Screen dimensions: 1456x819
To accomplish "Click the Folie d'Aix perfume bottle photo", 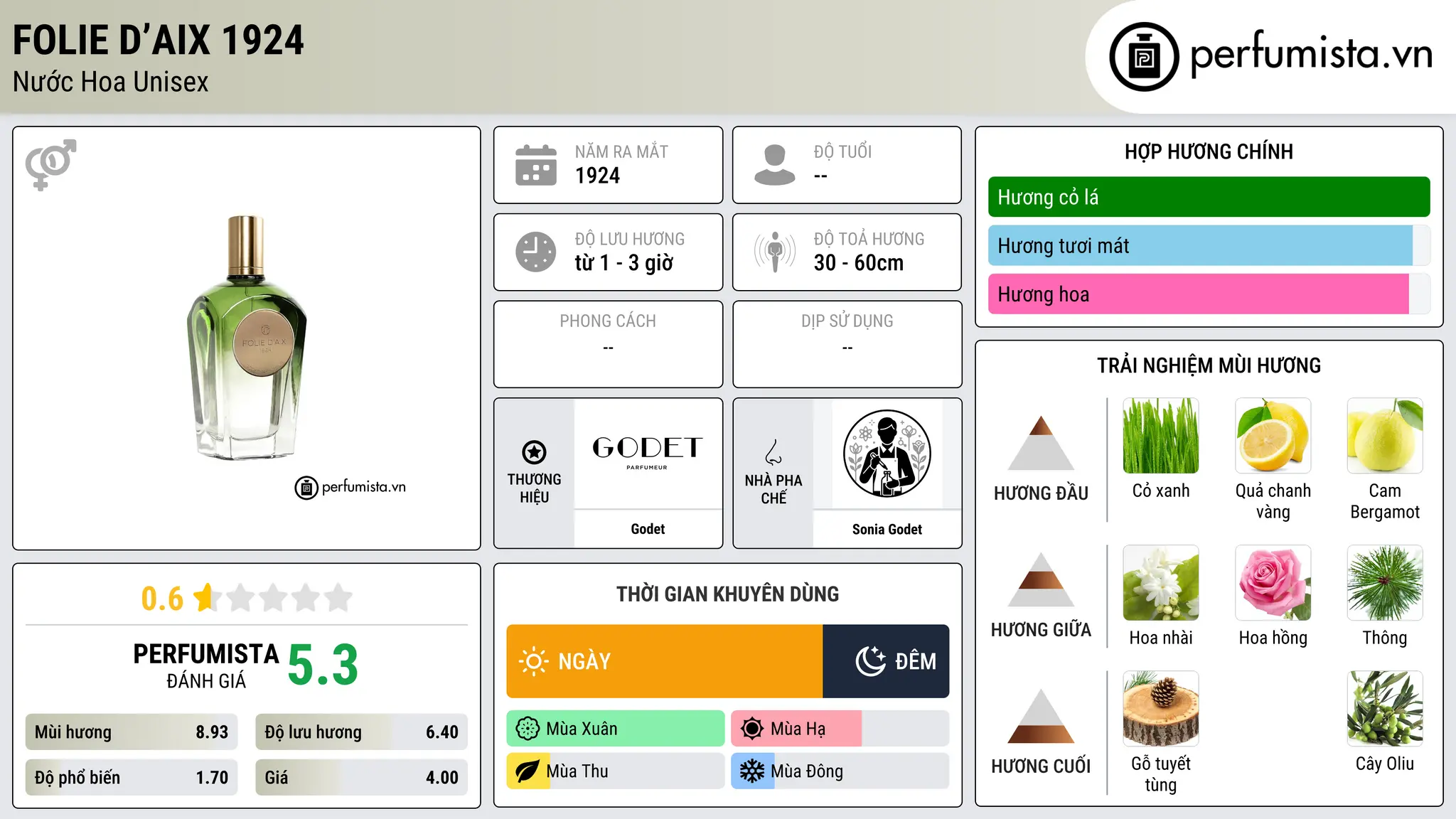I will (x=247, y=338).
